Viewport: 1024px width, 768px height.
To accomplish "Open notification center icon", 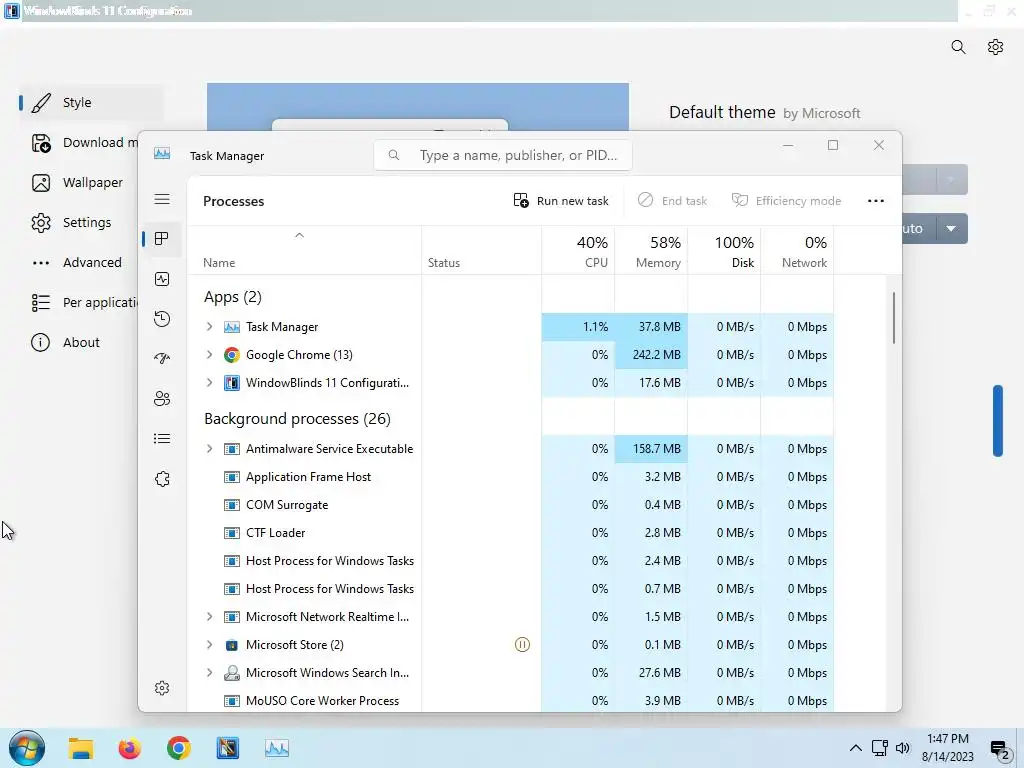I will tap(1000, 750).
